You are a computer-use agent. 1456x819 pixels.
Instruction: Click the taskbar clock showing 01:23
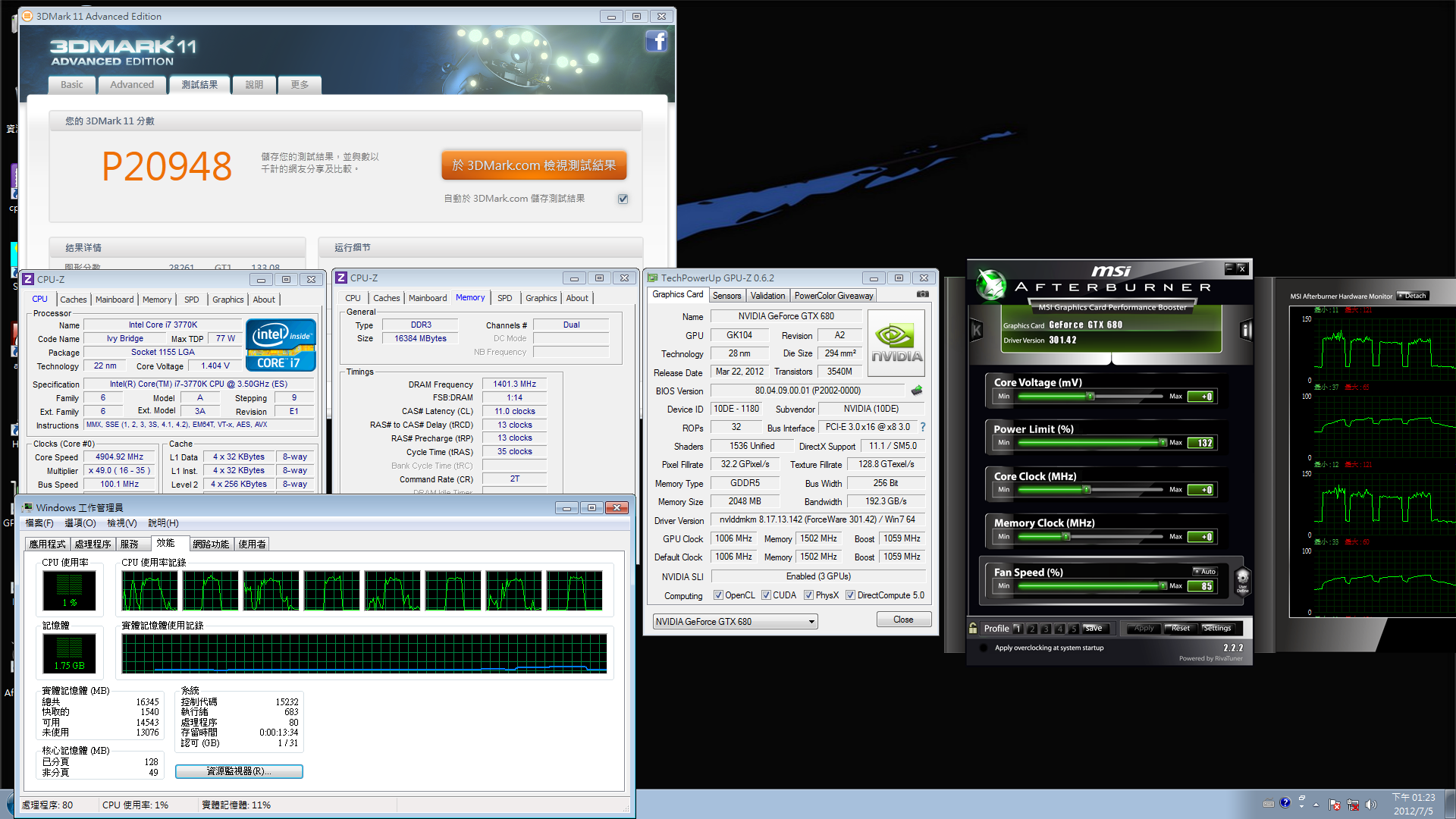tap(1414, 804)
